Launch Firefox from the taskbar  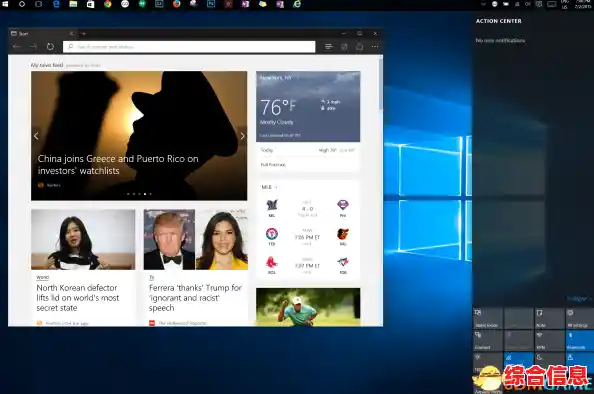(177, 4)
